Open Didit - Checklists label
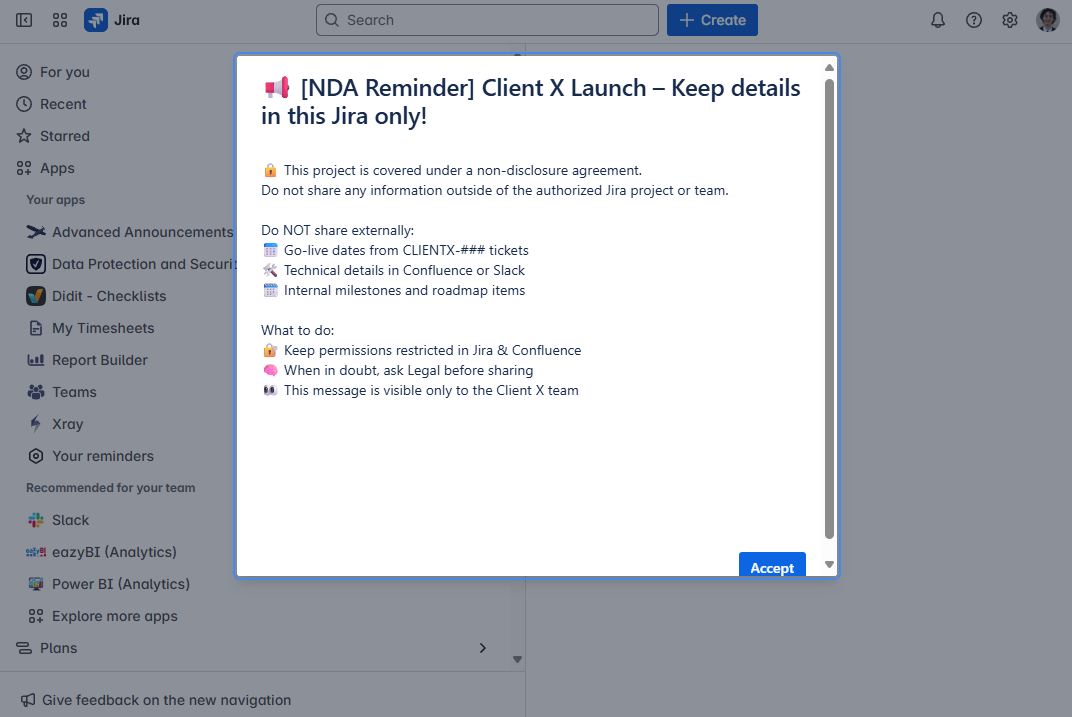This screenshot has height=717, width=1072. point(109,296)
